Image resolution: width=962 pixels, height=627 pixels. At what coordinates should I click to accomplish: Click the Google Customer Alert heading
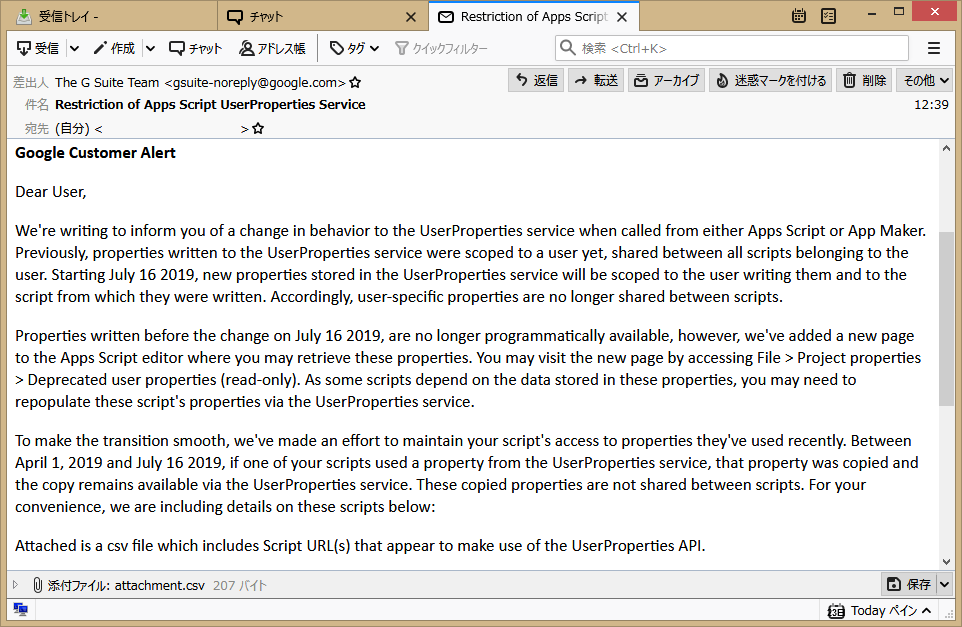point(95,153)
